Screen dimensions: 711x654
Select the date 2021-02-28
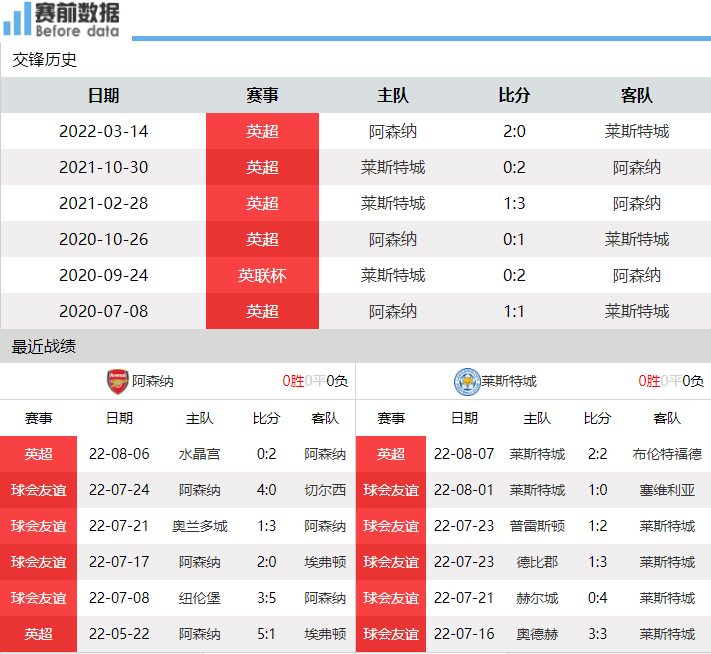pyautogui.click(x=103, y=203)
